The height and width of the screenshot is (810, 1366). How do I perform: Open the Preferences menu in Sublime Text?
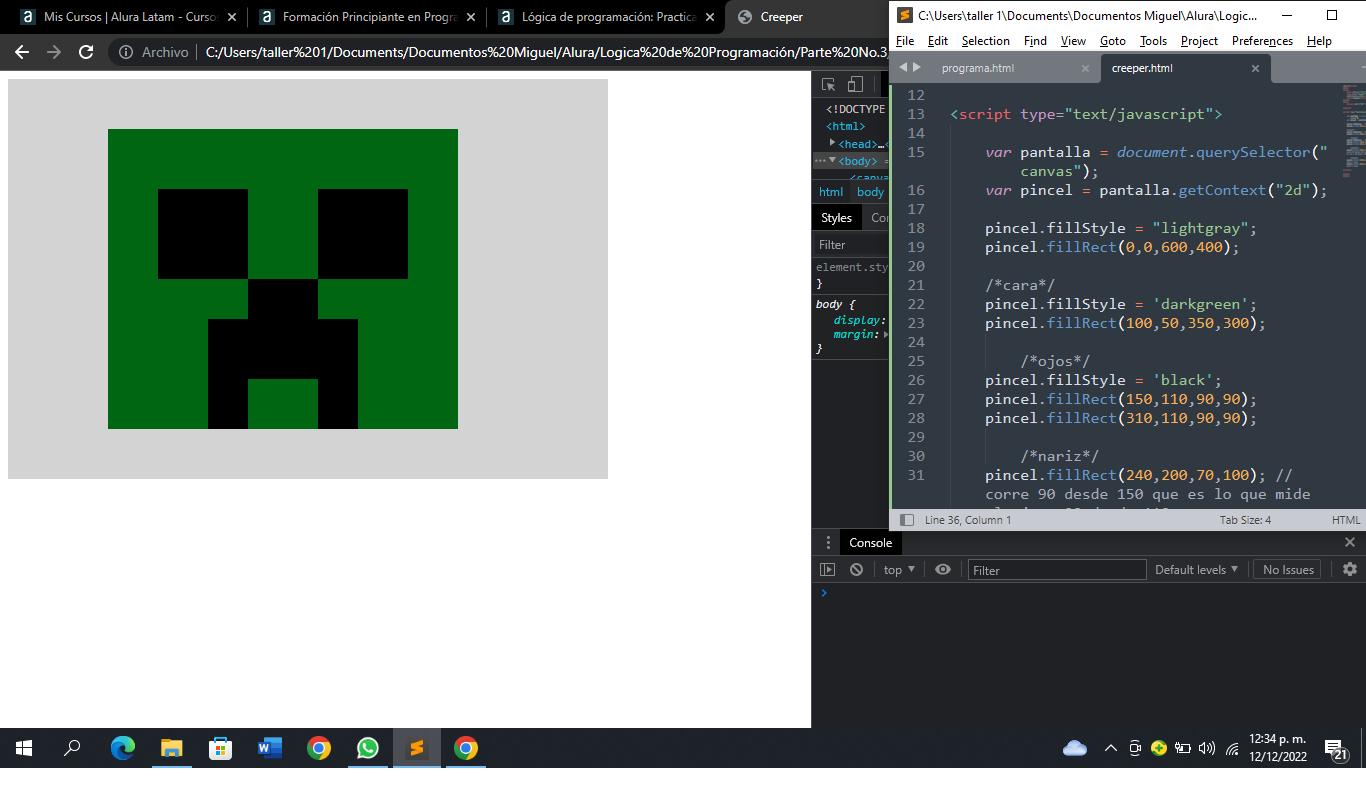pos(1262,40)
